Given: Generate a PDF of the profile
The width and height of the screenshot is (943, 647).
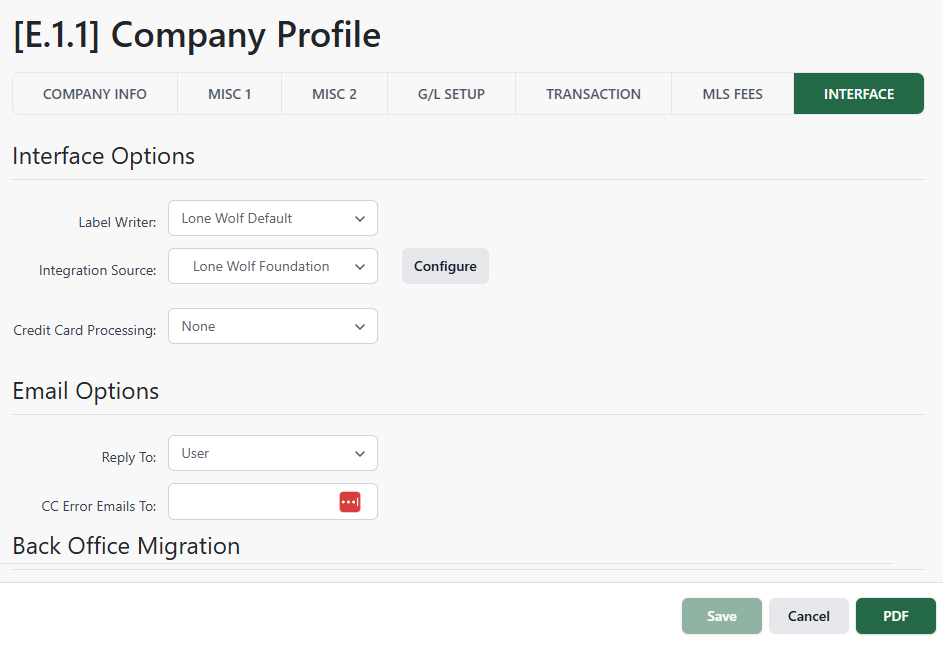Looking at the screenshot, I should [895, 615].
